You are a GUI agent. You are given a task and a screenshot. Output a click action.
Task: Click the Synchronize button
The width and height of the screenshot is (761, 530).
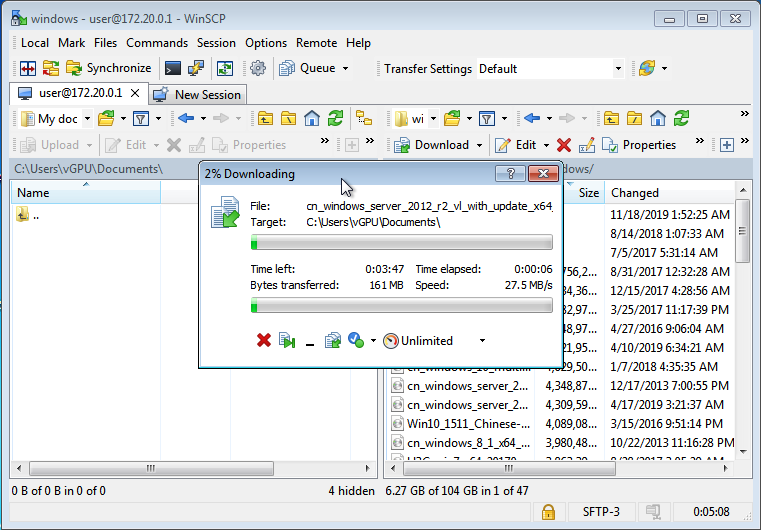click(109, 68)
